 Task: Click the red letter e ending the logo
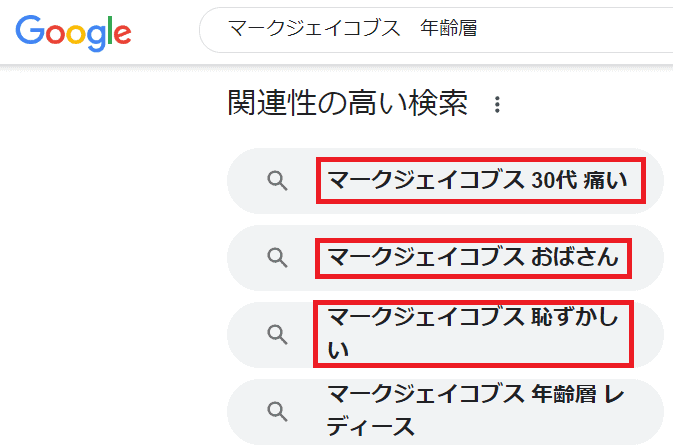[x=123, y=34]
